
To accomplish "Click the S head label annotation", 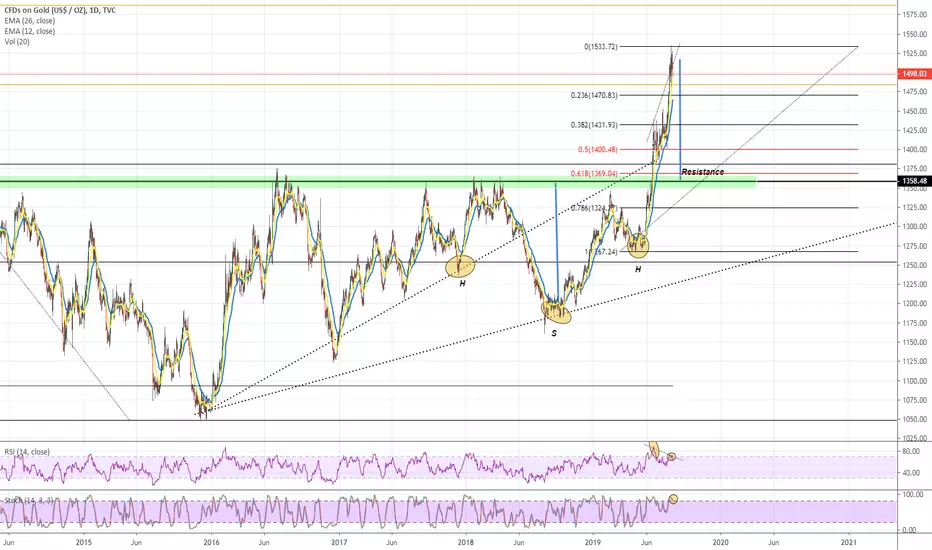I will pyautogui.click(x=554, y=334).
